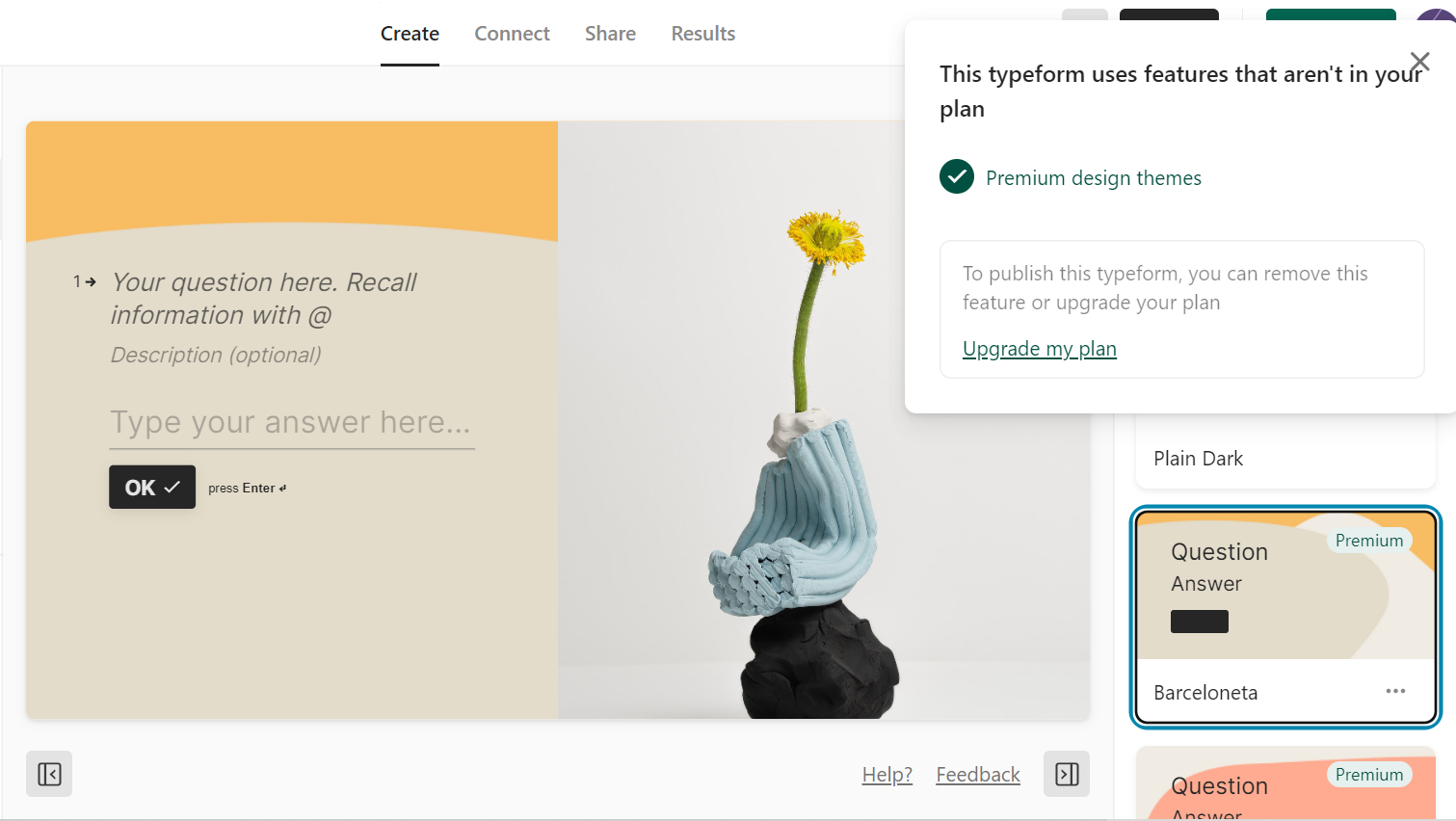Image resolution: width=1456 pixels, height=821 pixels.
Task: Select the Barceloneta theme thumbnail
Action: point(1285,586)
